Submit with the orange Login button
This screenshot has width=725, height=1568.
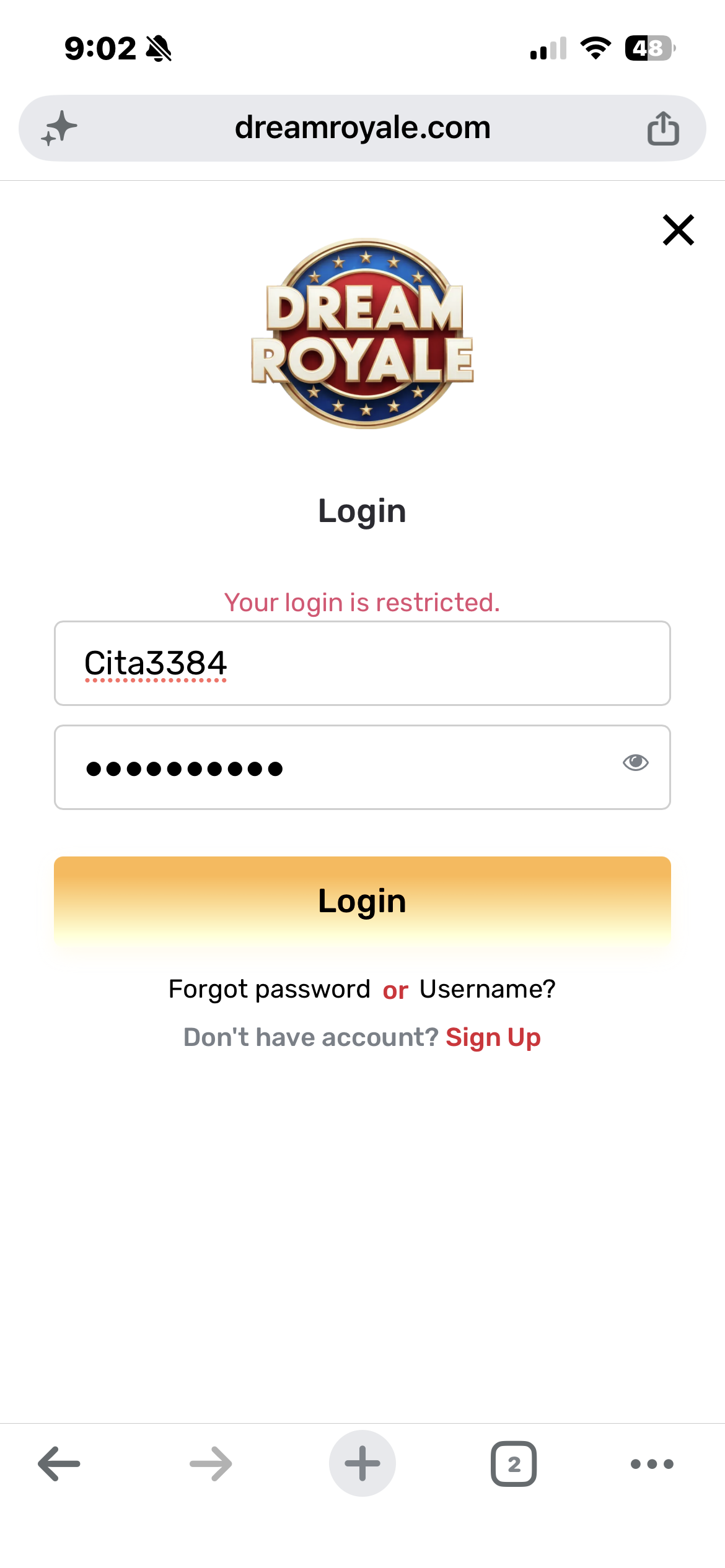(362, 901)
